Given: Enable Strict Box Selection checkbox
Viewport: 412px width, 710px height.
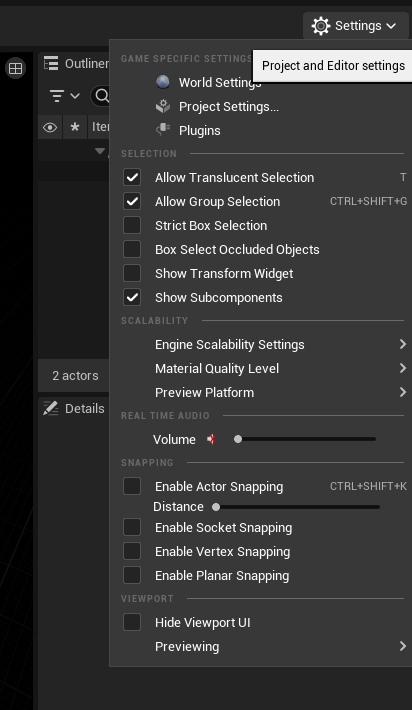Looking at the screenshot, I should pos(132,225).
